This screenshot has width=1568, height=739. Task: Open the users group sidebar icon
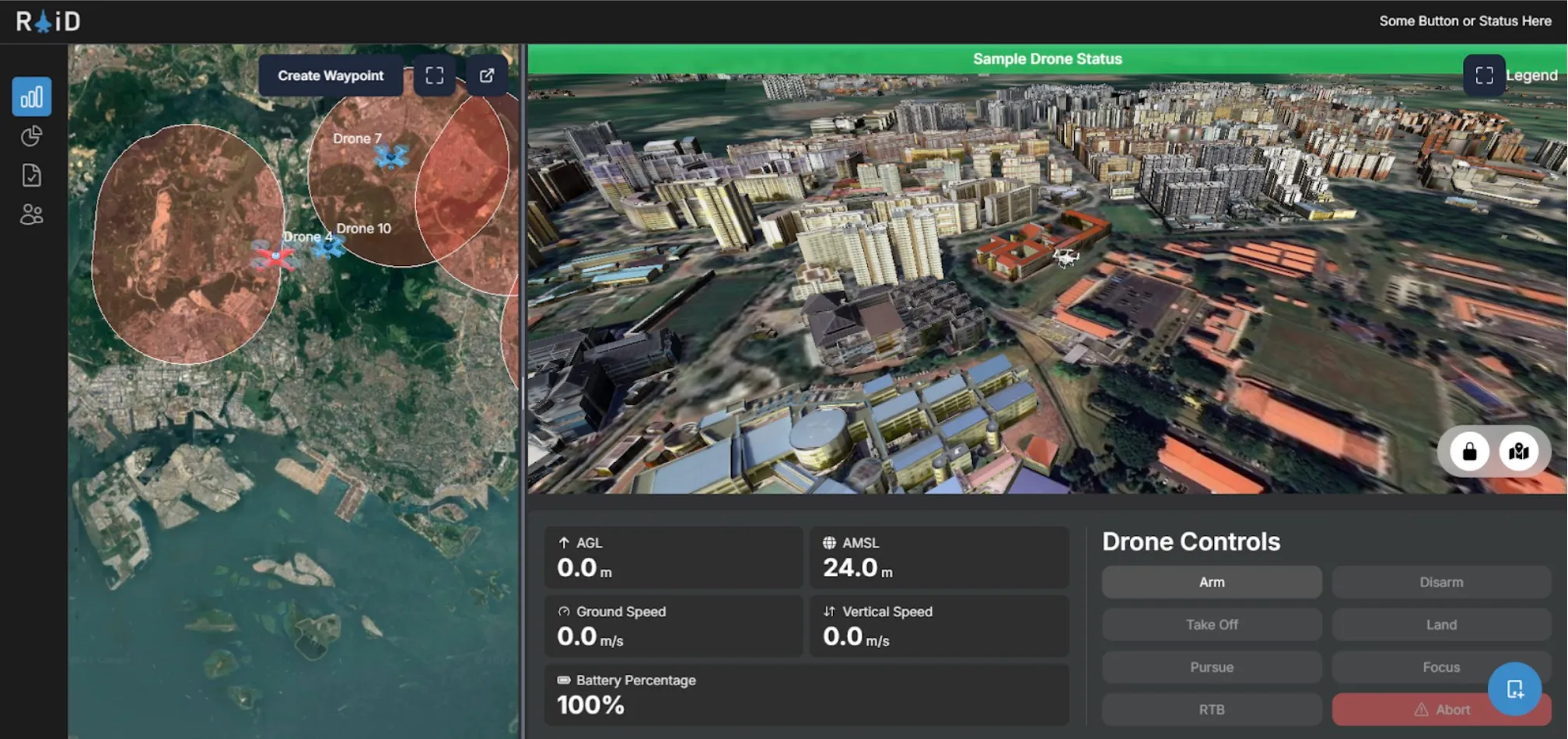point(32,215)
